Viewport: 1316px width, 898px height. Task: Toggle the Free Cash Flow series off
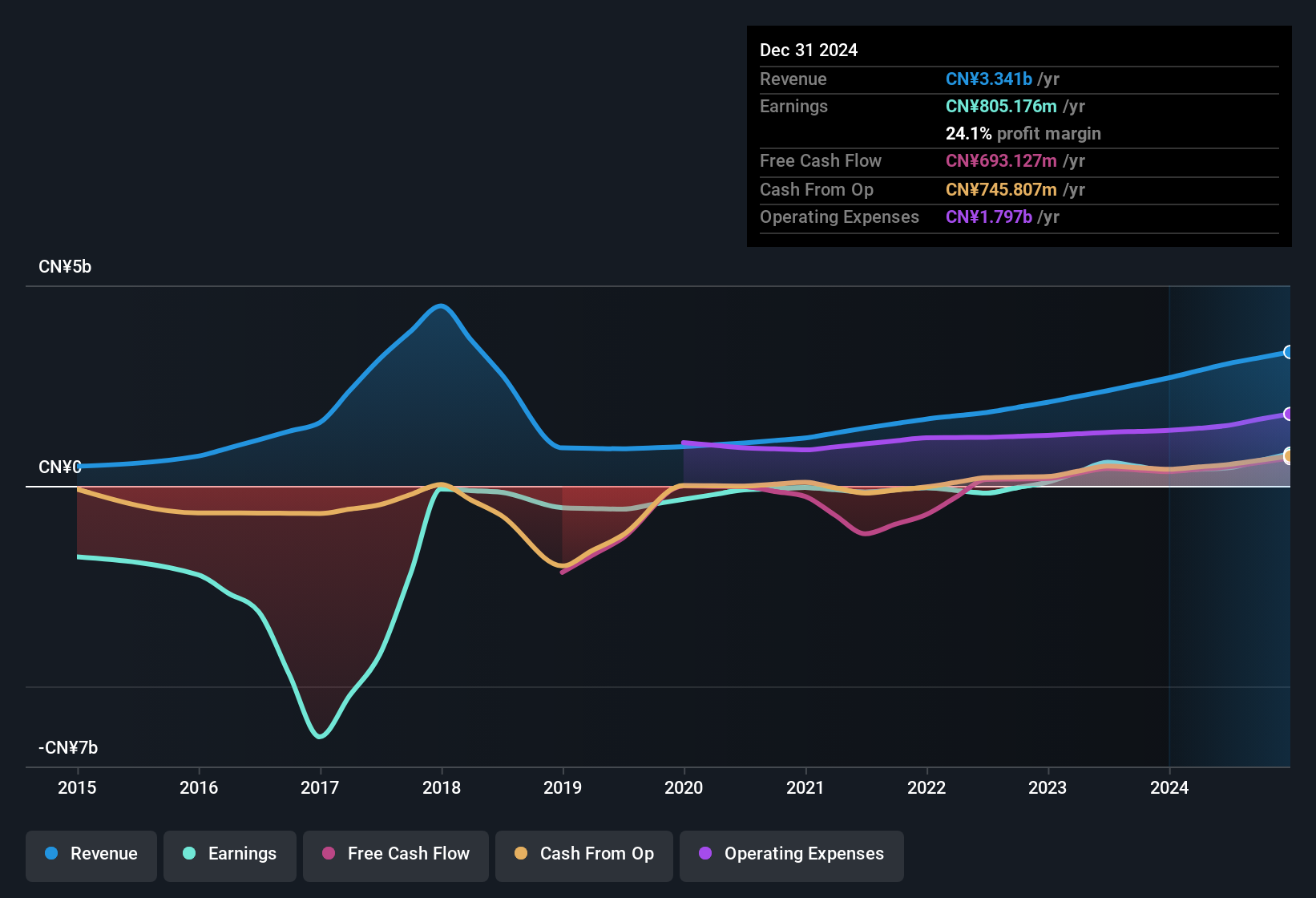click(395, 854)
